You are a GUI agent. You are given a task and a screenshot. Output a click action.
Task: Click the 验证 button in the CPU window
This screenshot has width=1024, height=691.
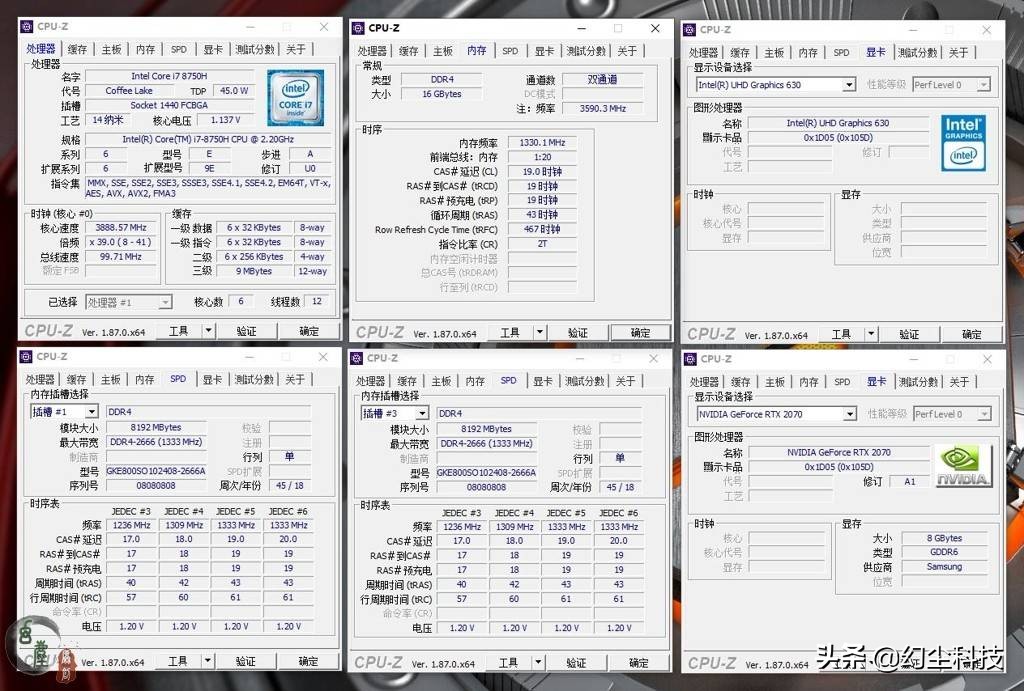click(247, 330)
